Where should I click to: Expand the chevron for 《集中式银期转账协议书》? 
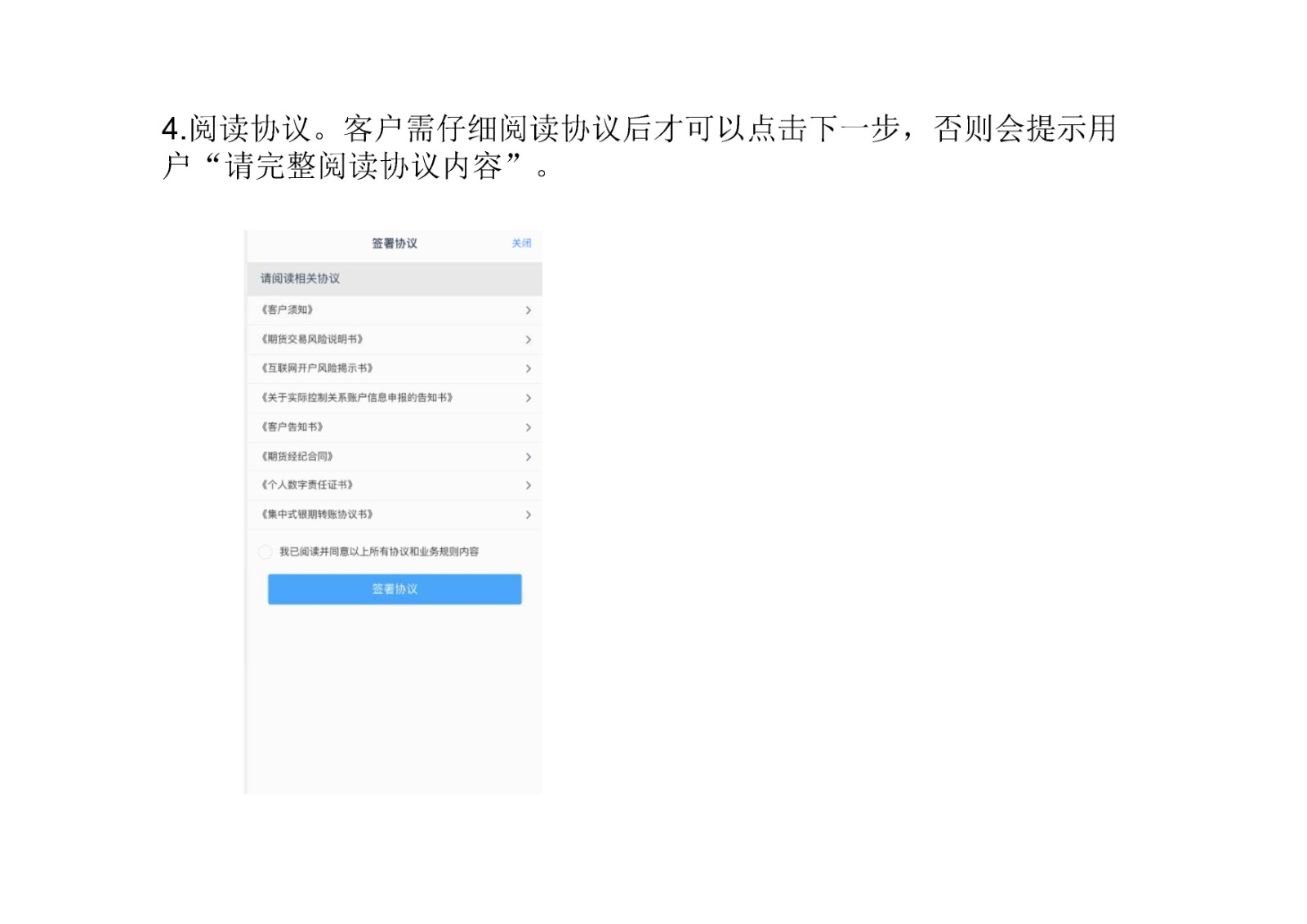click(528, 515)
